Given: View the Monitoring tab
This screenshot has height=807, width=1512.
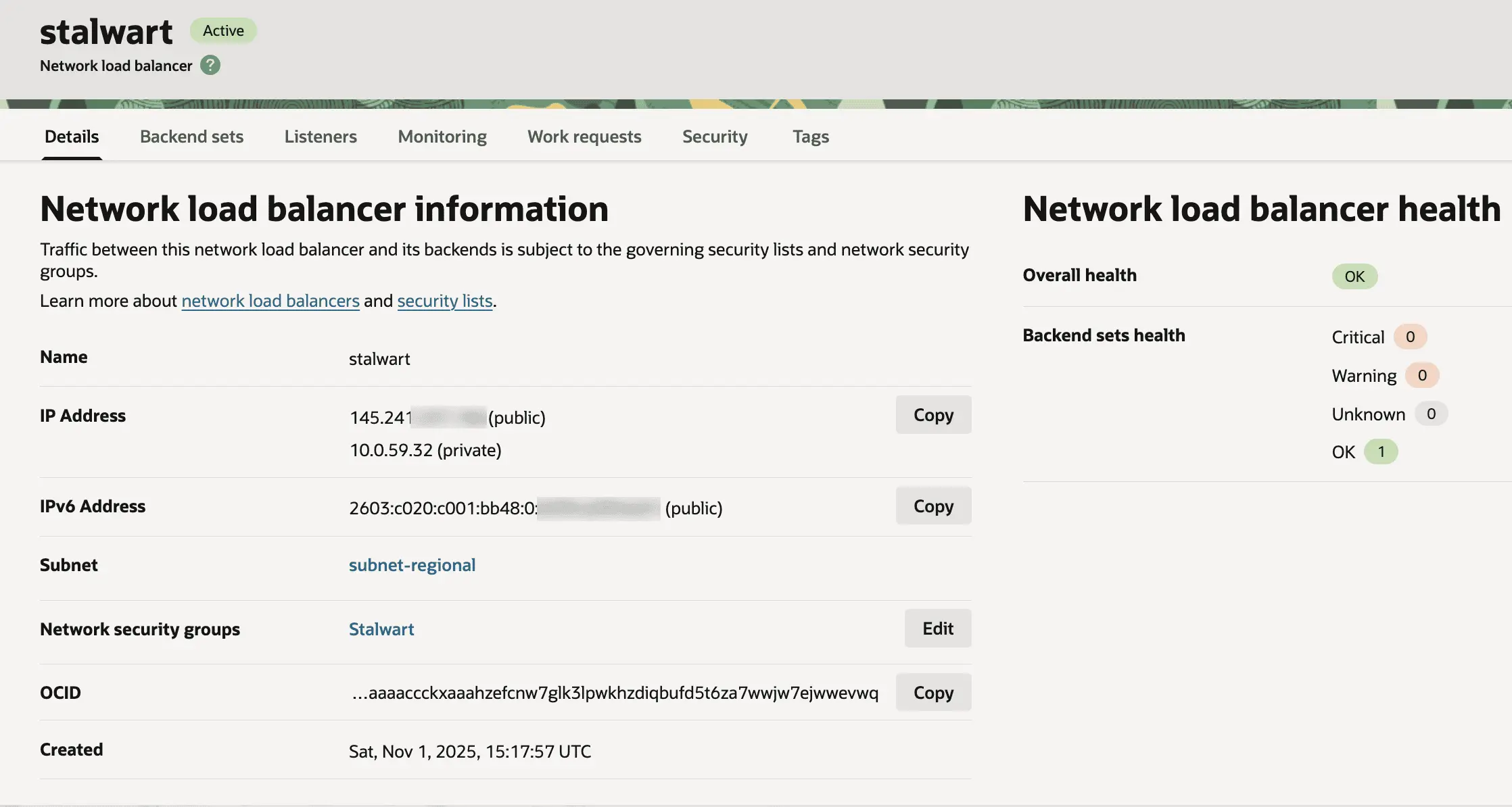Looking at the screenshot, I should coord(442,136).
